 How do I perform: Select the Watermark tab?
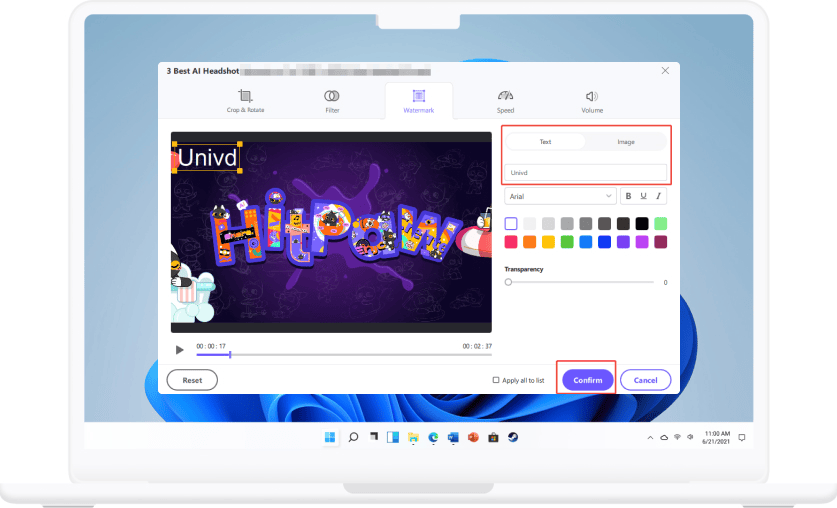[x=418, y=101]
